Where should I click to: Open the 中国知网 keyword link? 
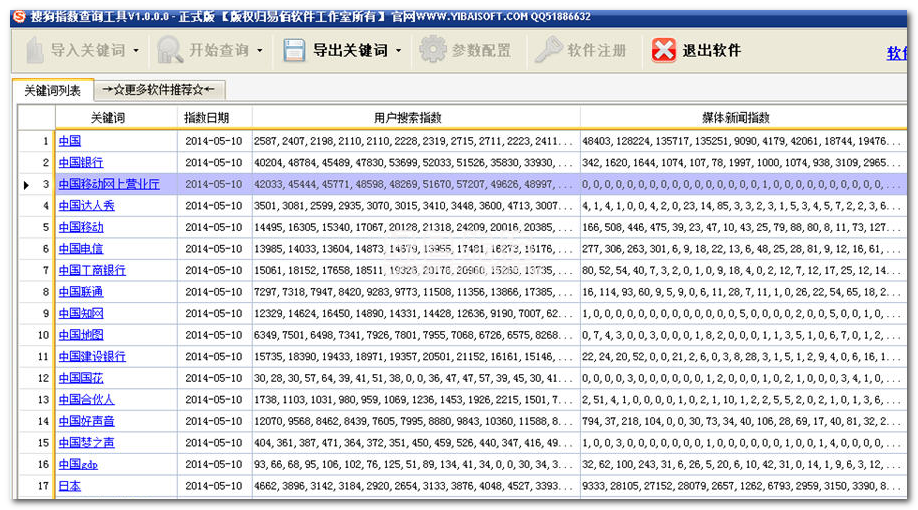pyautogui.click(x=81, y=313)
